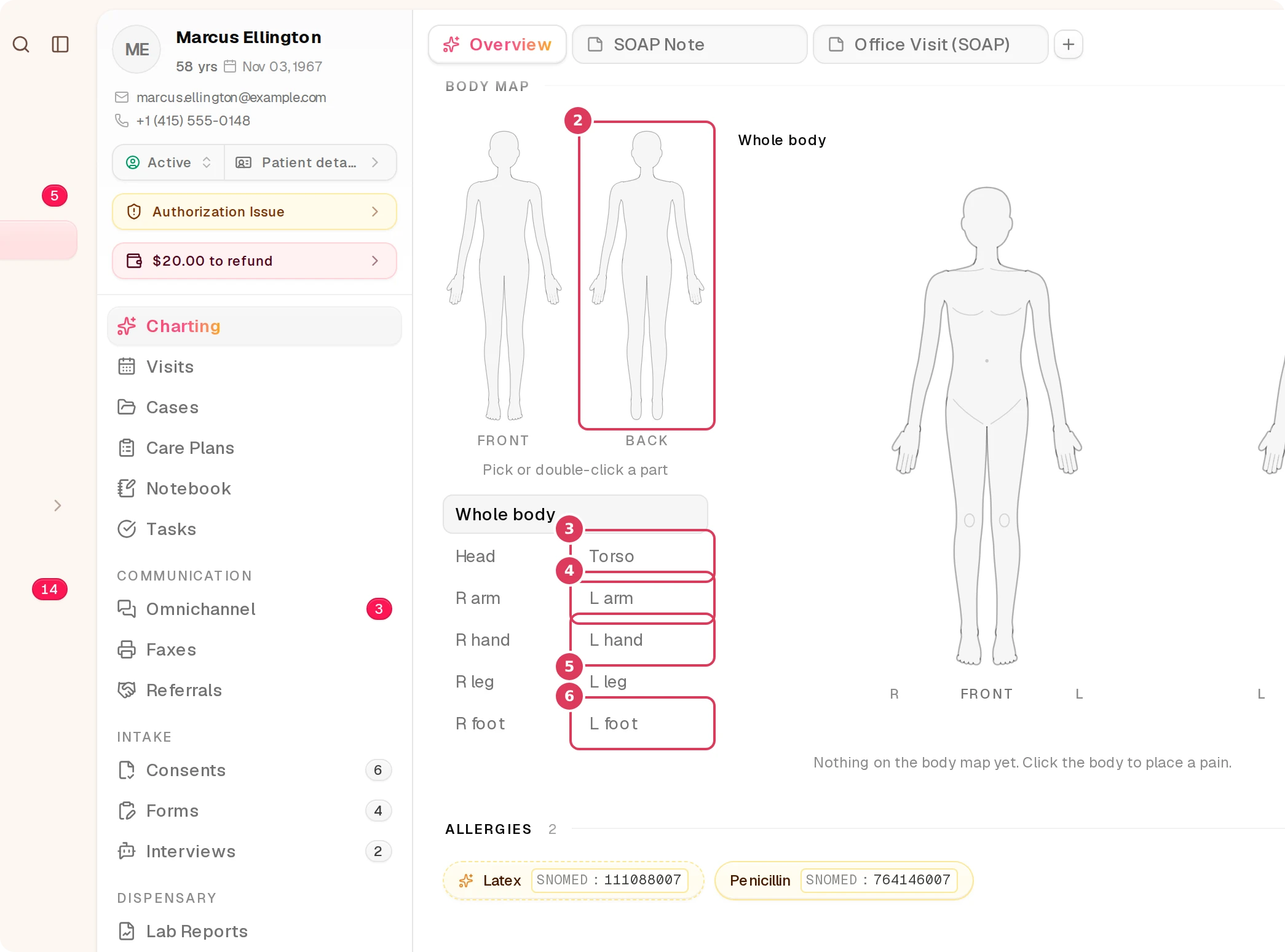Open the Lab Reports file icon

[127, 931]
